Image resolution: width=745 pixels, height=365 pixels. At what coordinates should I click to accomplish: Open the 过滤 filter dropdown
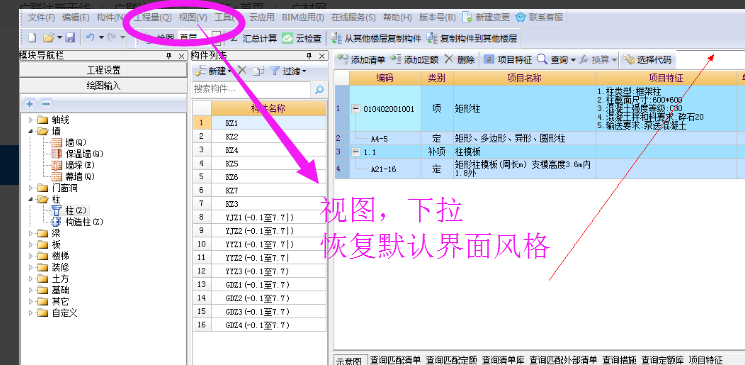(x=304, y=72)
